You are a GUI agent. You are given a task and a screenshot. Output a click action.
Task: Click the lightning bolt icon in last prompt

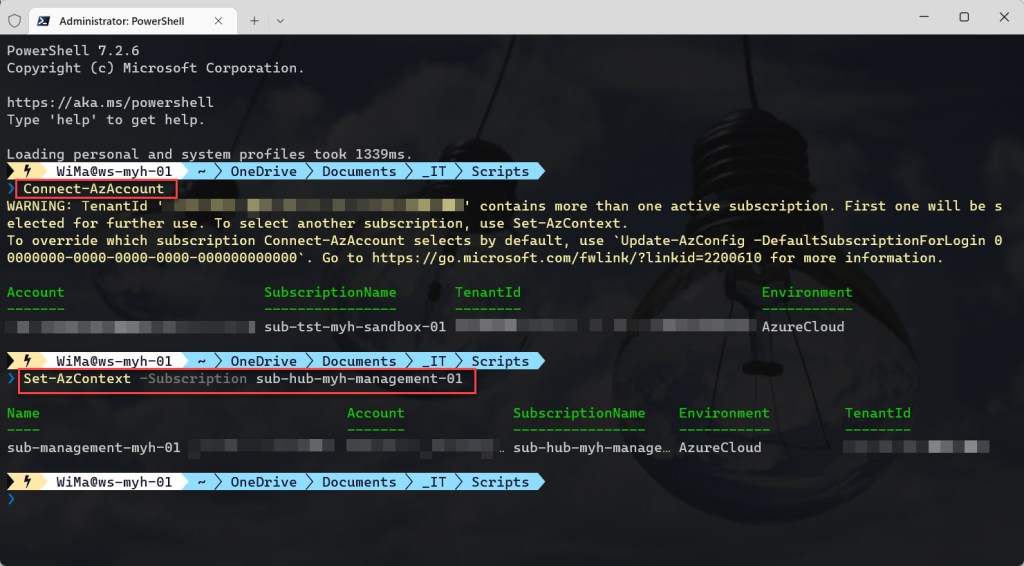[x=26, y=482]
